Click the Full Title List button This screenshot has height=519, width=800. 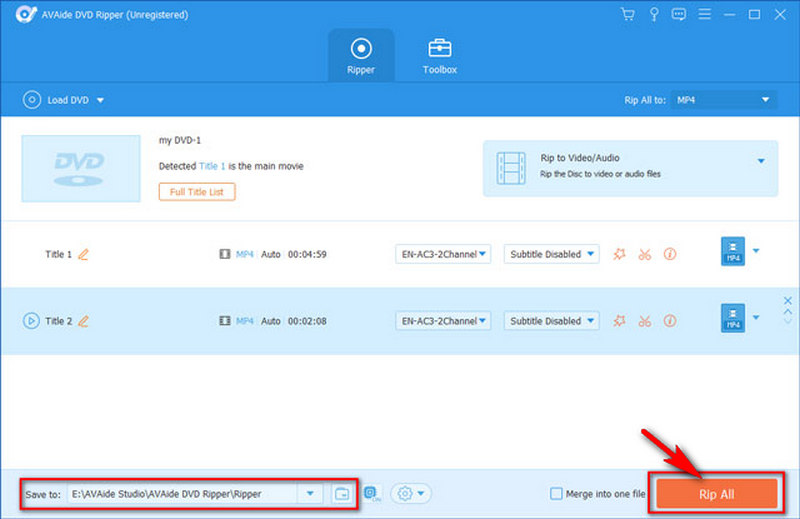click(x=197, y=191)
